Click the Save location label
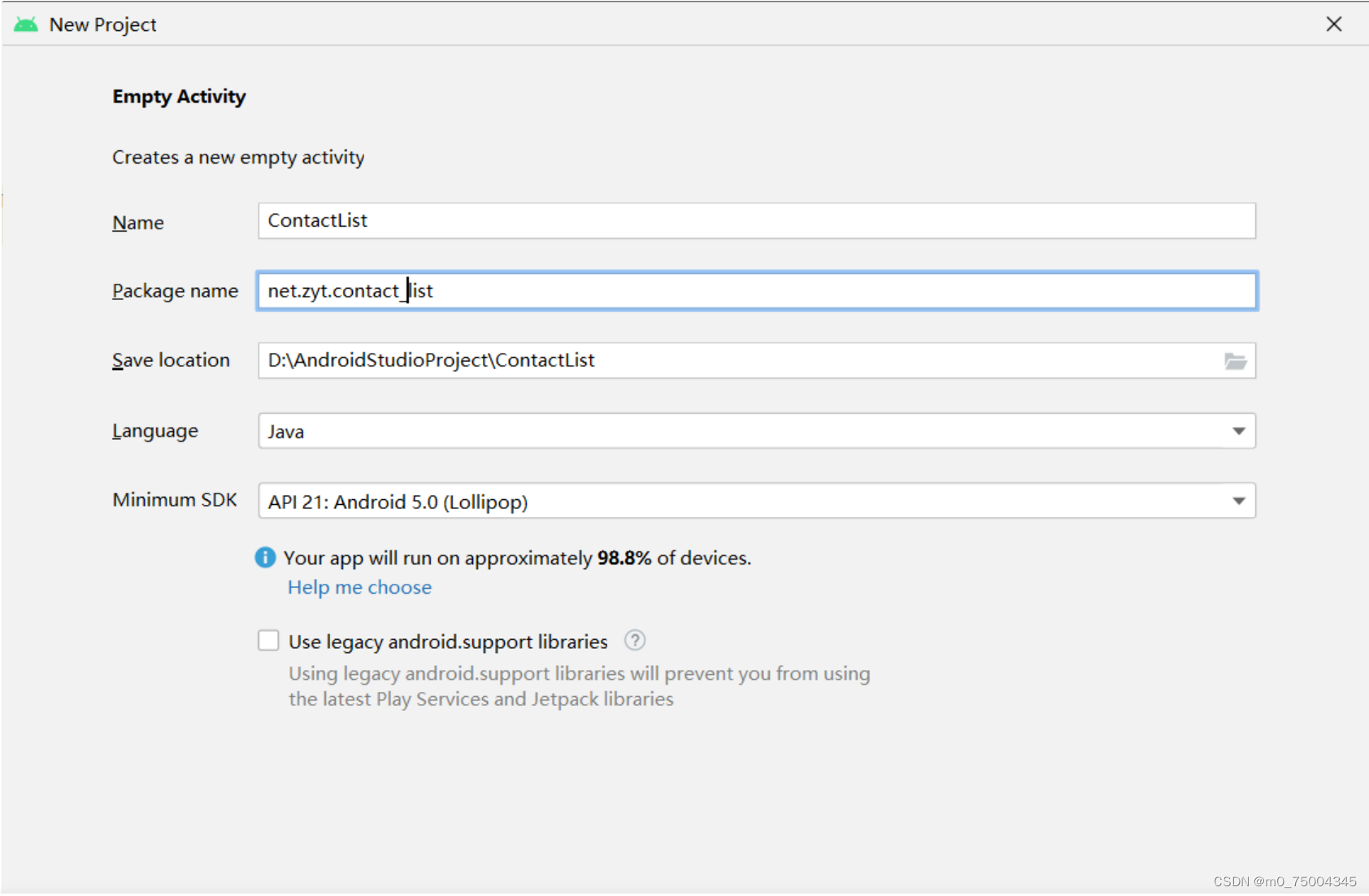The height and width of the screenshot is (896, 1369). (171, 360)
